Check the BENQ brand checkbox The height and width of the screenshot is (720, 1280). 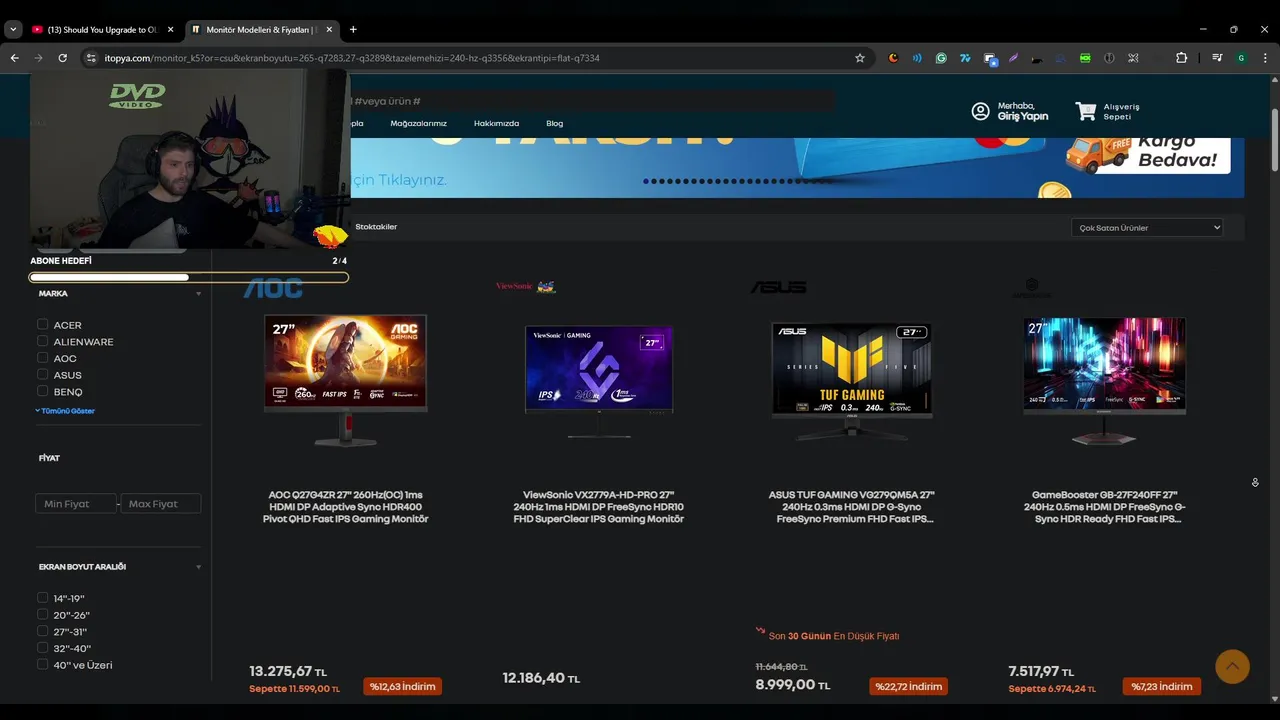43,391
